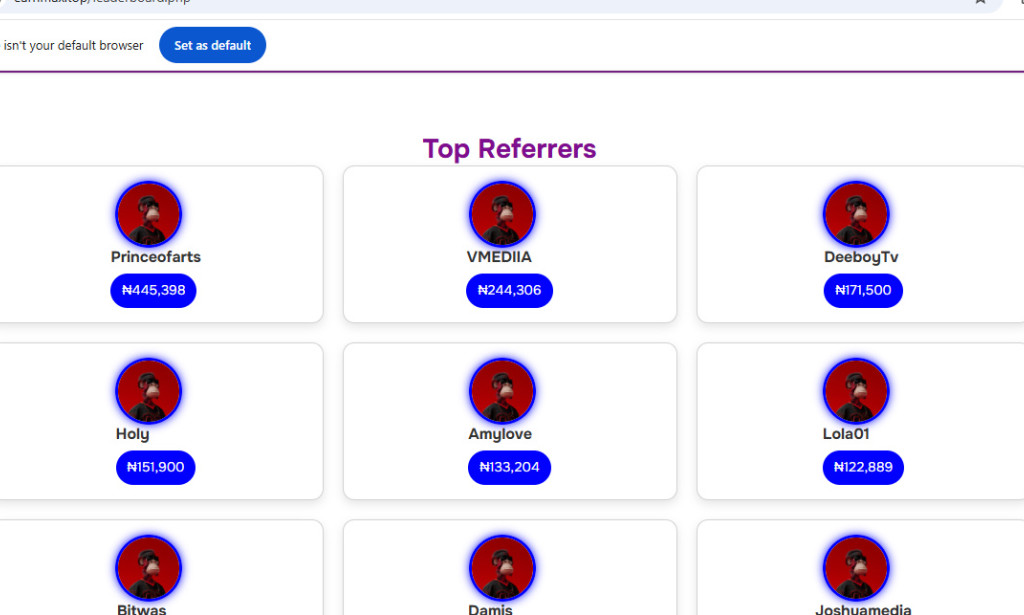Screen dimensions: 1024x615
Task: Click Set as default browser button
Action: [x=212, y=45]
